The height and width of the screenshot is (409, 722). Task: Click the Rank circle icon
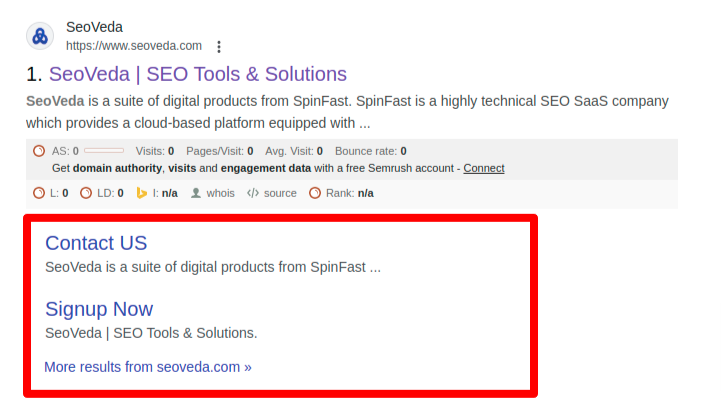[315, 193]
